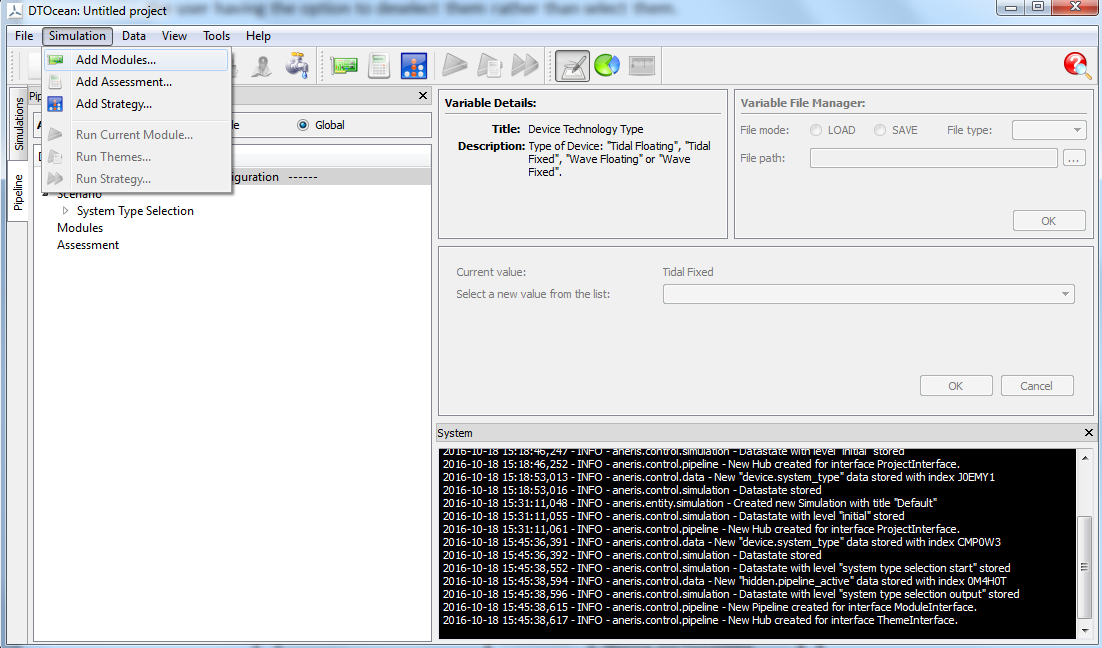Click the Add Strategy toolbar icon
The width and height of the screenshot is (1102, 648).
tap(413, 66)
